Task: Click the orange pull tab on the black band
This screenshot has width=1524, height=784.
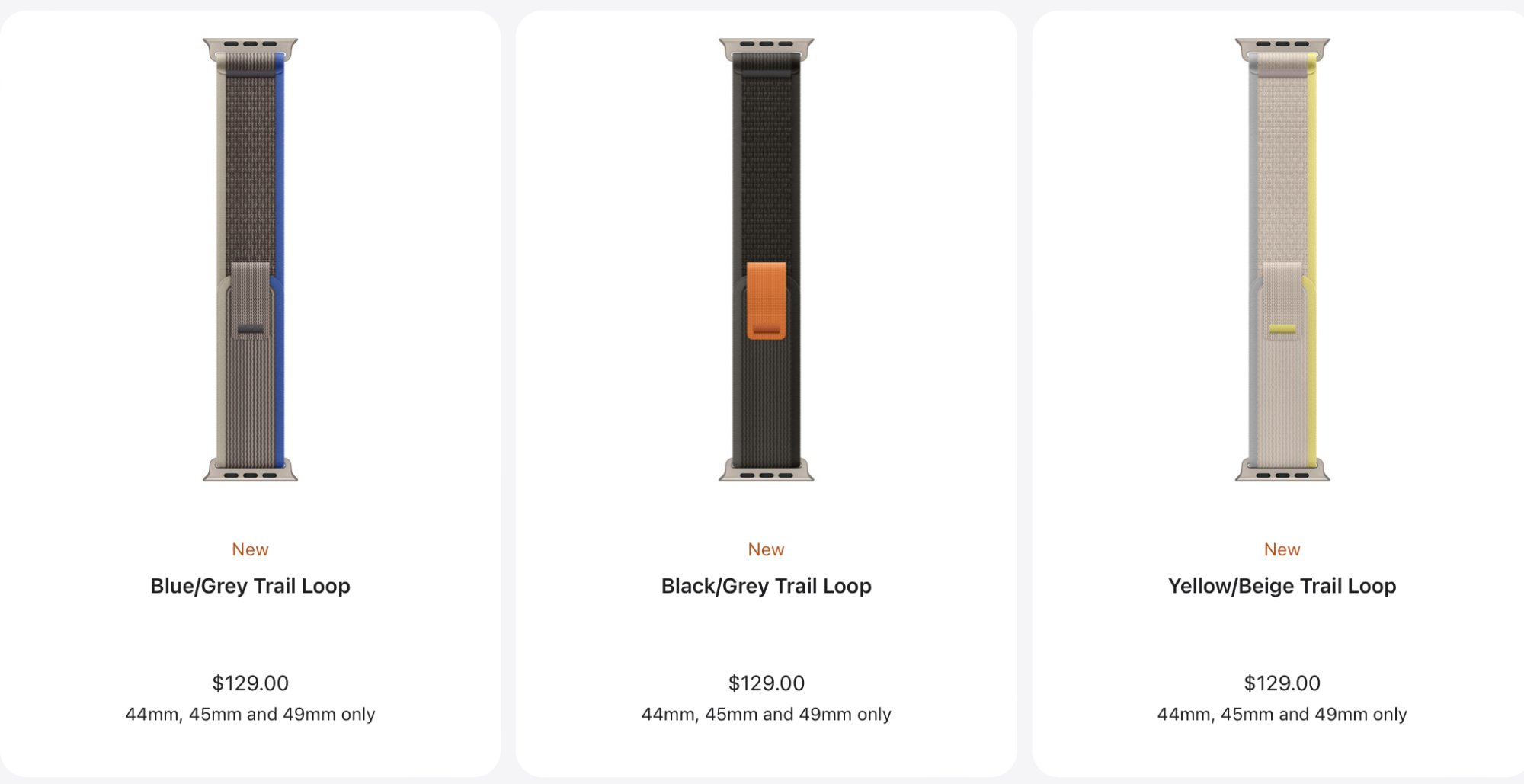Action: click(766, 300)
